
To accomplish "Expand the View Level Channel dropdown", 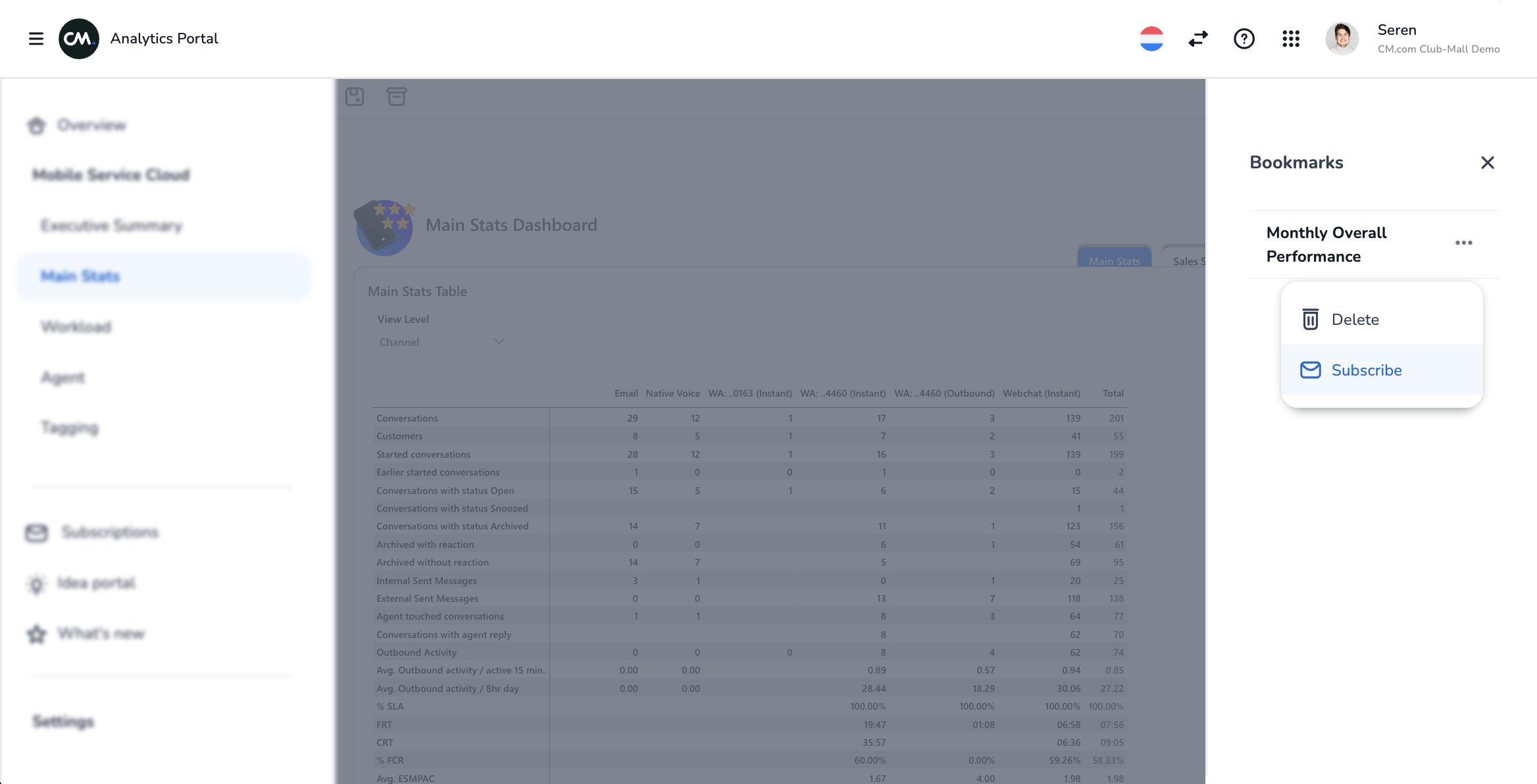I will click(x=441, y=342).
